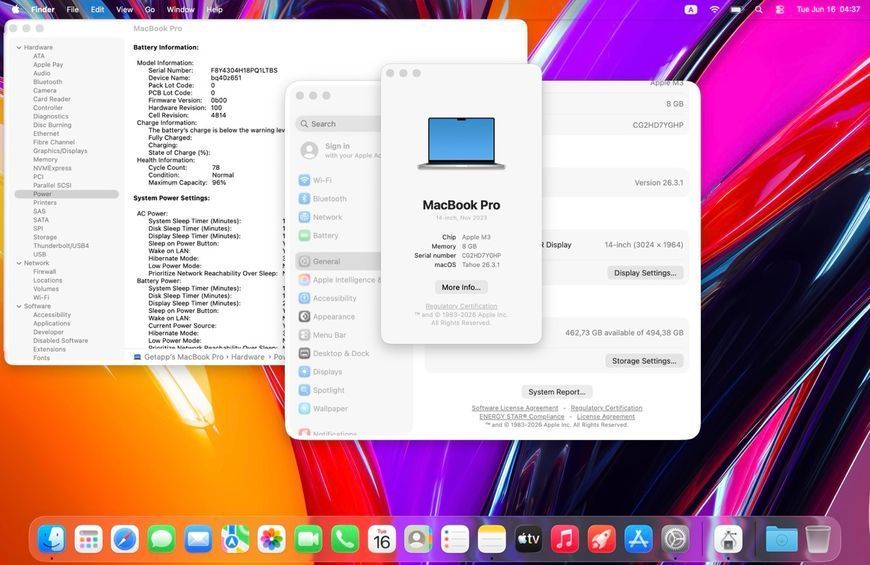Open the Apple menu
This screenshot has height=565, width=870.
click(x=16, y=9)
